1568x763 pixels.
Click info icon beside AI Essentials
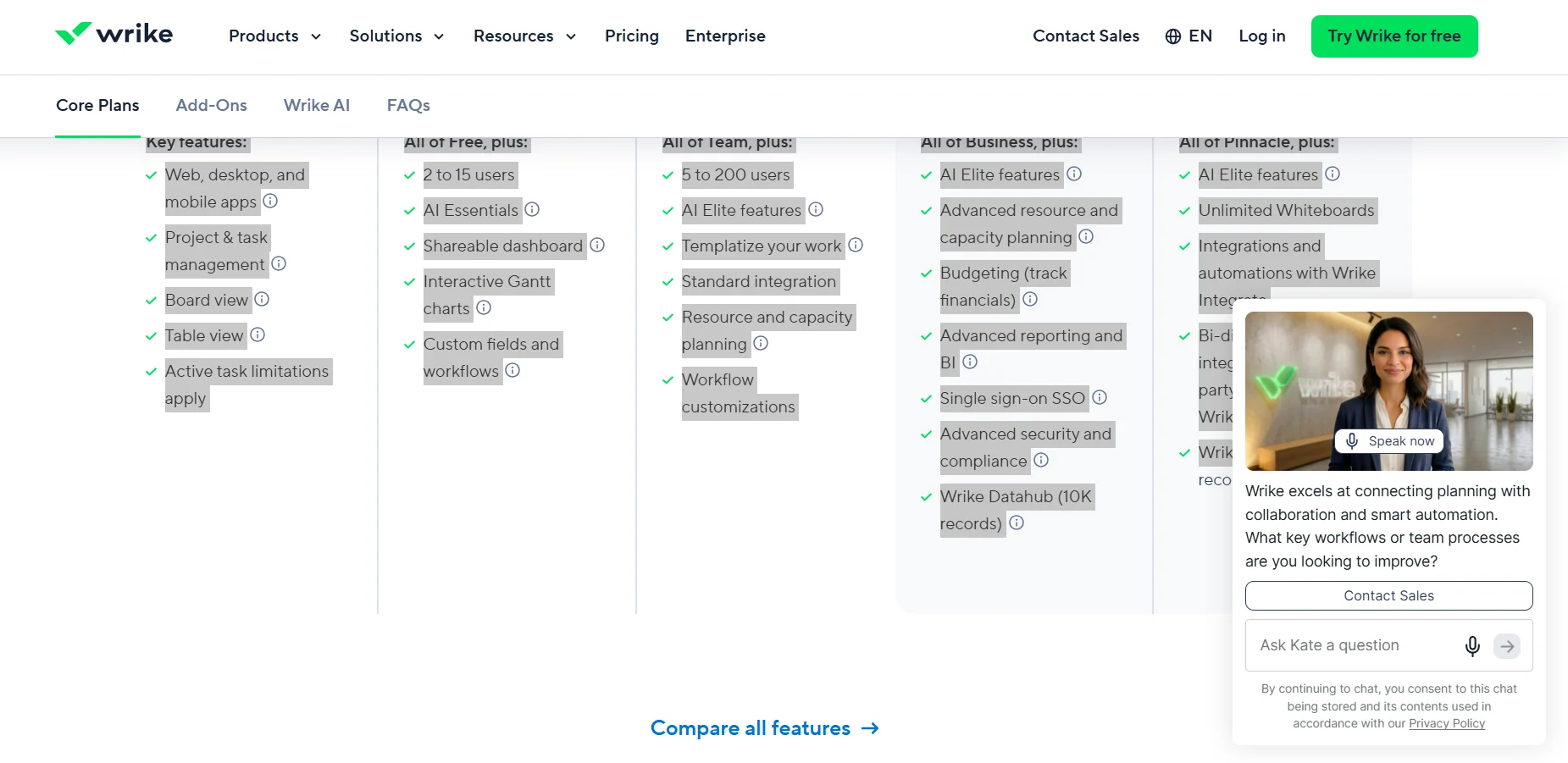pyautogui.click(x=532, y=209)
